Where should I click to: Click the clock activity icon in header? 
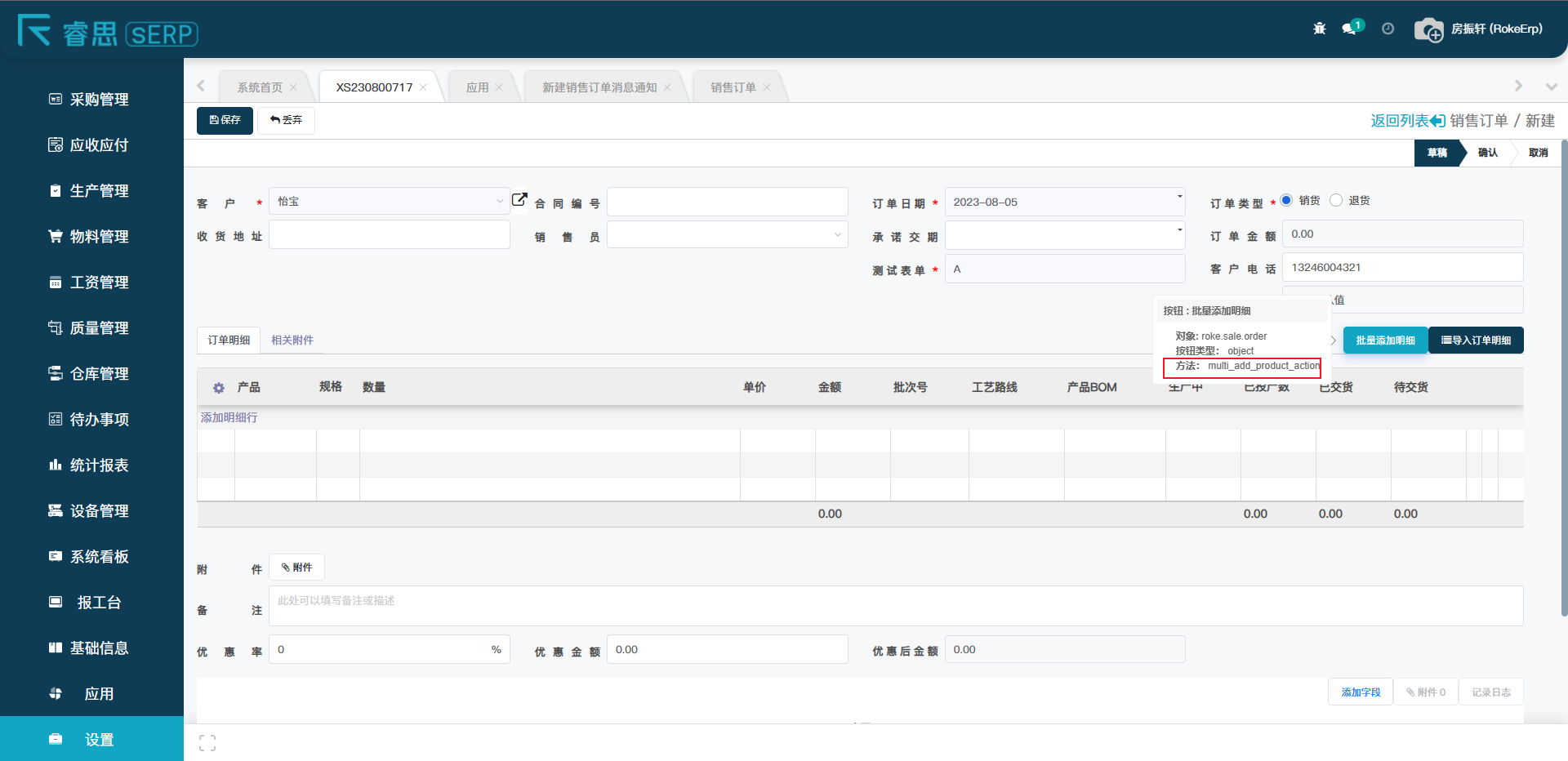coord(1388,29)
